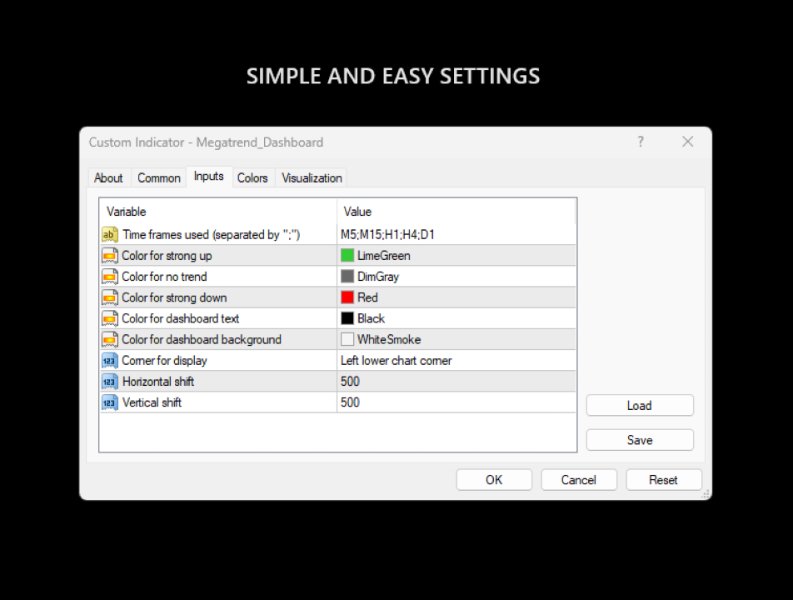Open the Left lower chart corner value
This screenshot has width=793, height=600.
tap(397, 360)
